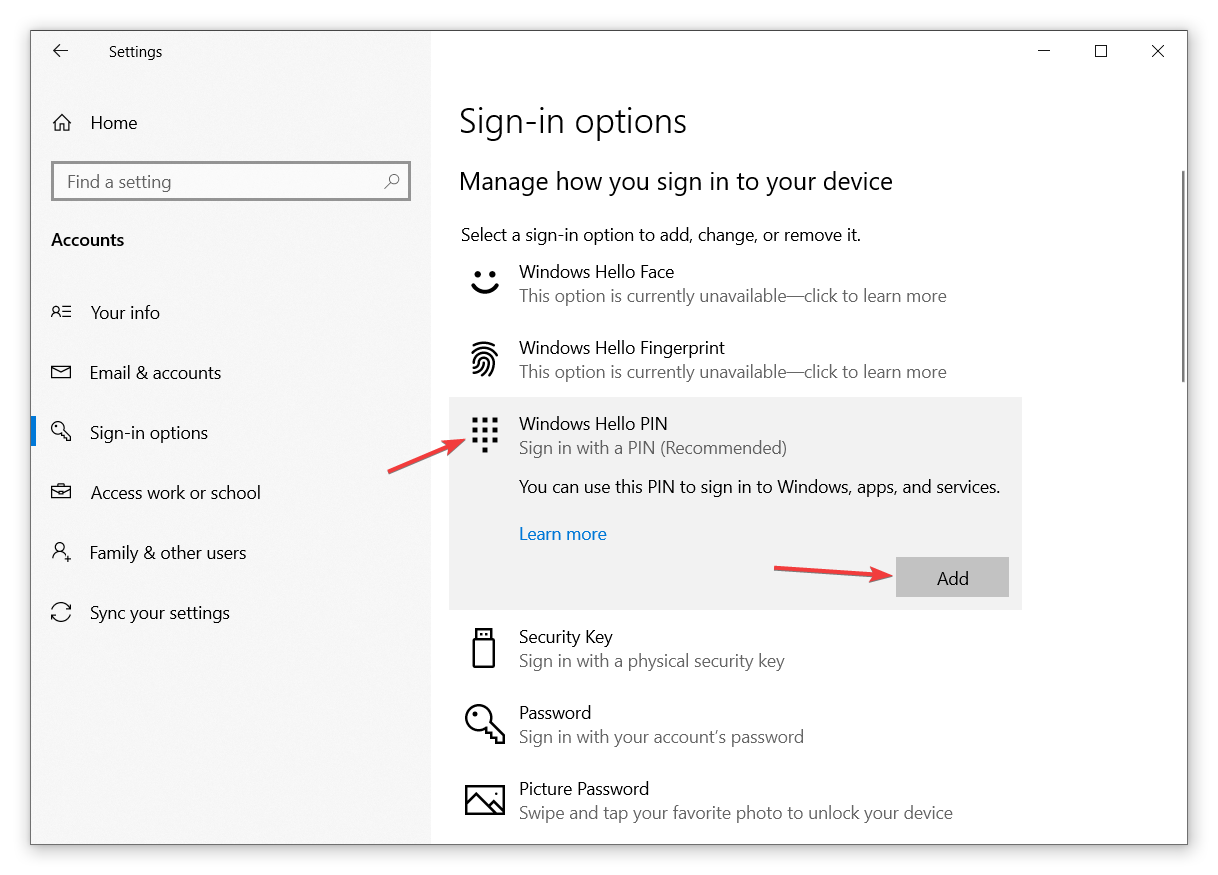This screenshot has height=875, width=1218.
Task: Click the Home house icon
Action: pos(62,123)
